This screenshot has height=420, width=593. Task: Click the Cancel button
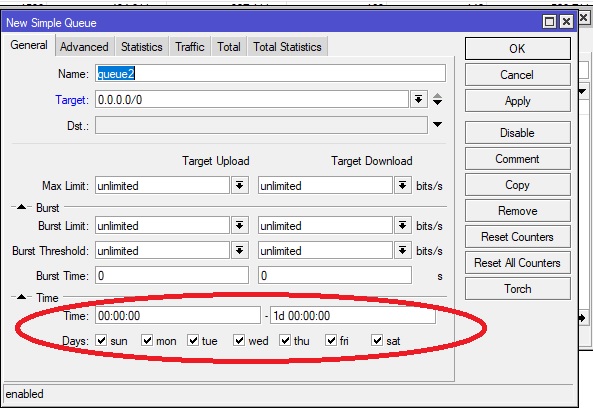517,74
